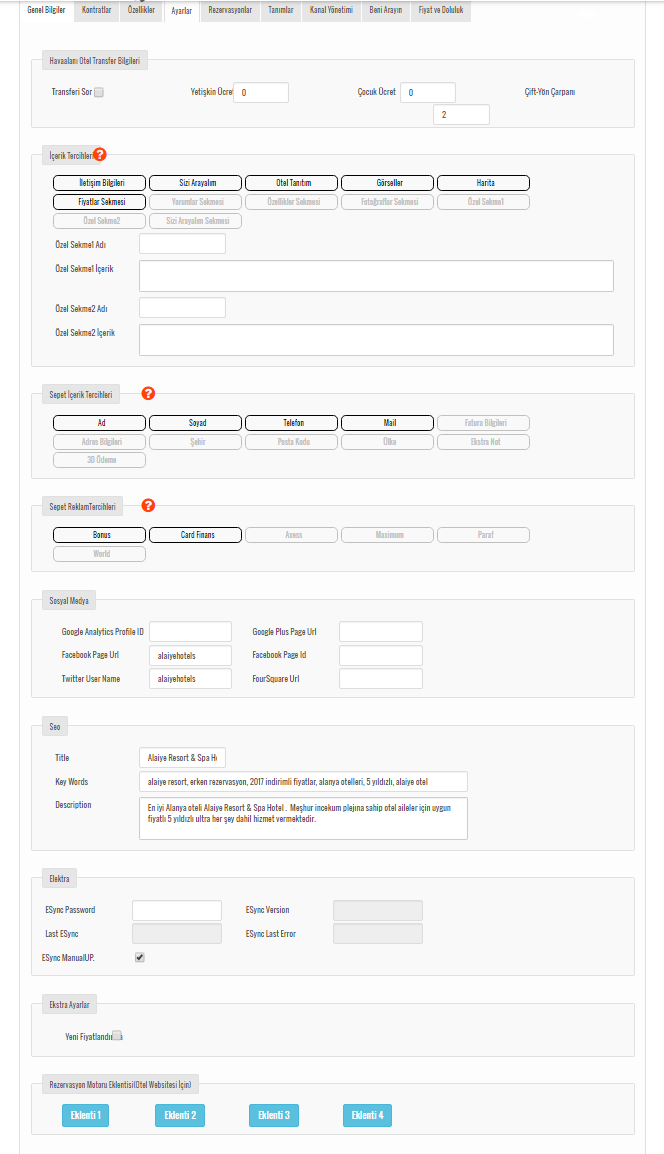Enable the Şehir basket option
This screenshot has height=1154, width=664.
(195, 442)
